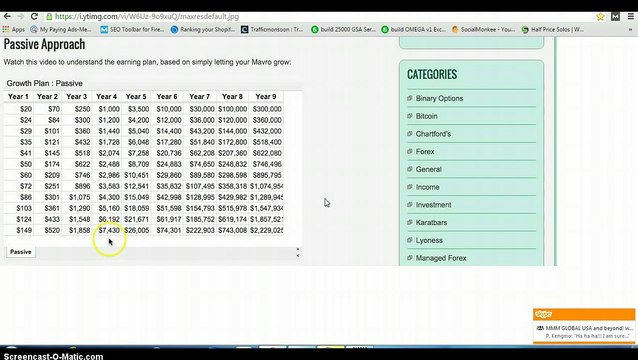Click the Skype logo in notification header

[544, 314]
